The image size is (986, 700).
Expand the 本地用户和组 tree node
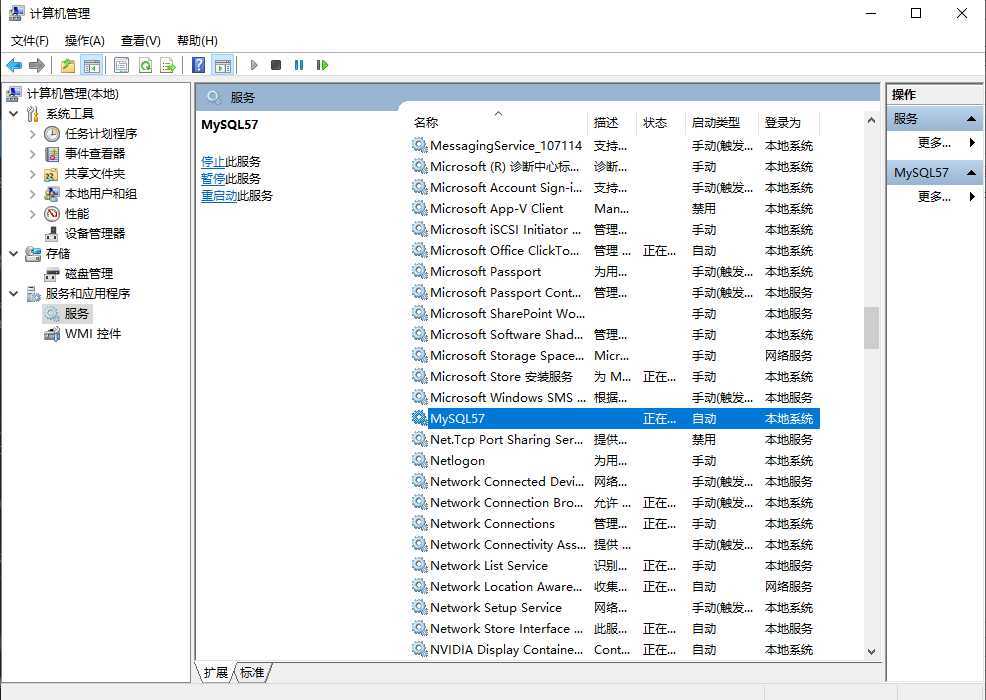coord(33,194)
